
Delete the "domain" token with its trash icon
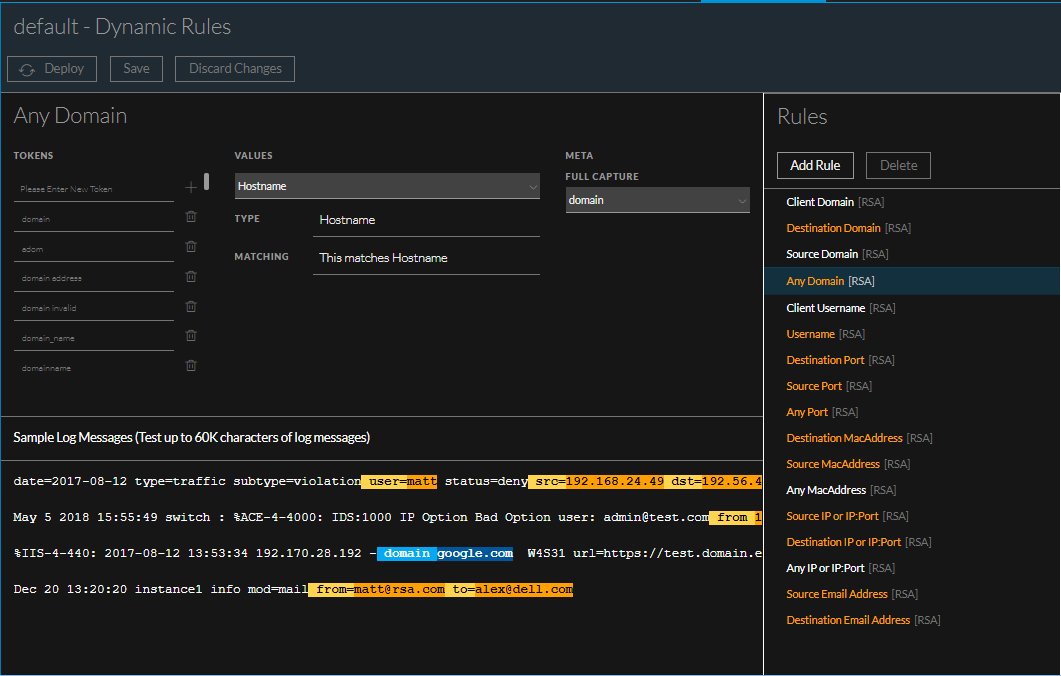click(191, 217)
